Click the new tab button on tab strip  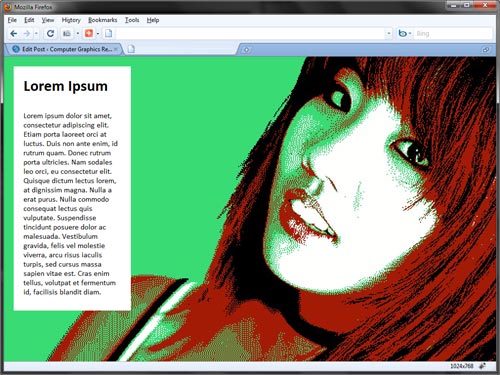click(246, 50)
